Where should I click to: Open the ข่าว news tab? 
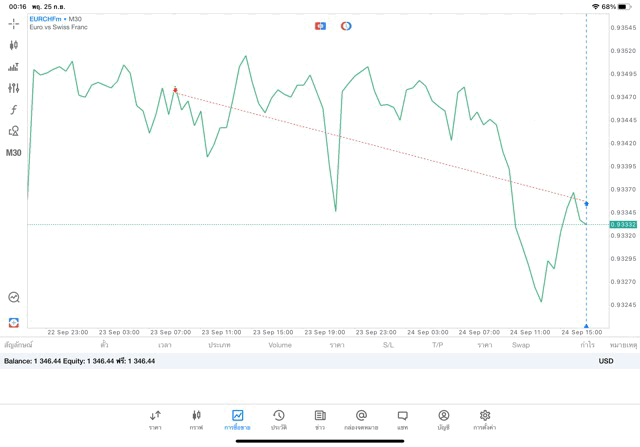(x=320, y=419)
